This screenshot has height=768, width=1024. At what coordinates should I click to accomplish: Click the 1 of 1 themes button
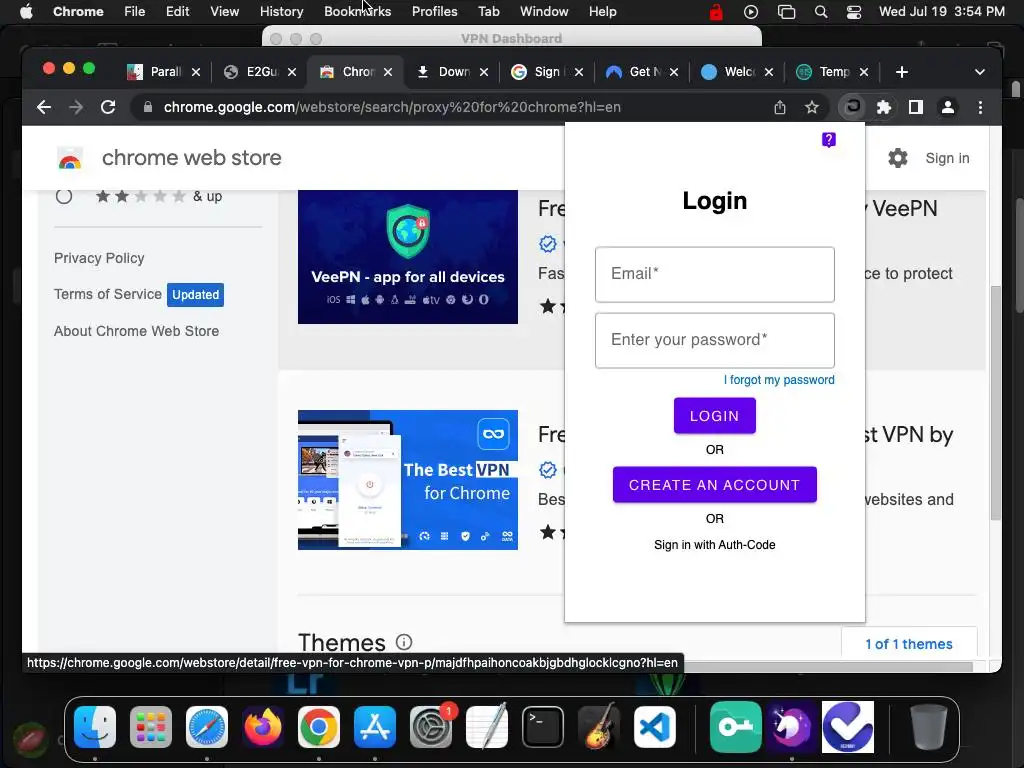coord(908,644)
